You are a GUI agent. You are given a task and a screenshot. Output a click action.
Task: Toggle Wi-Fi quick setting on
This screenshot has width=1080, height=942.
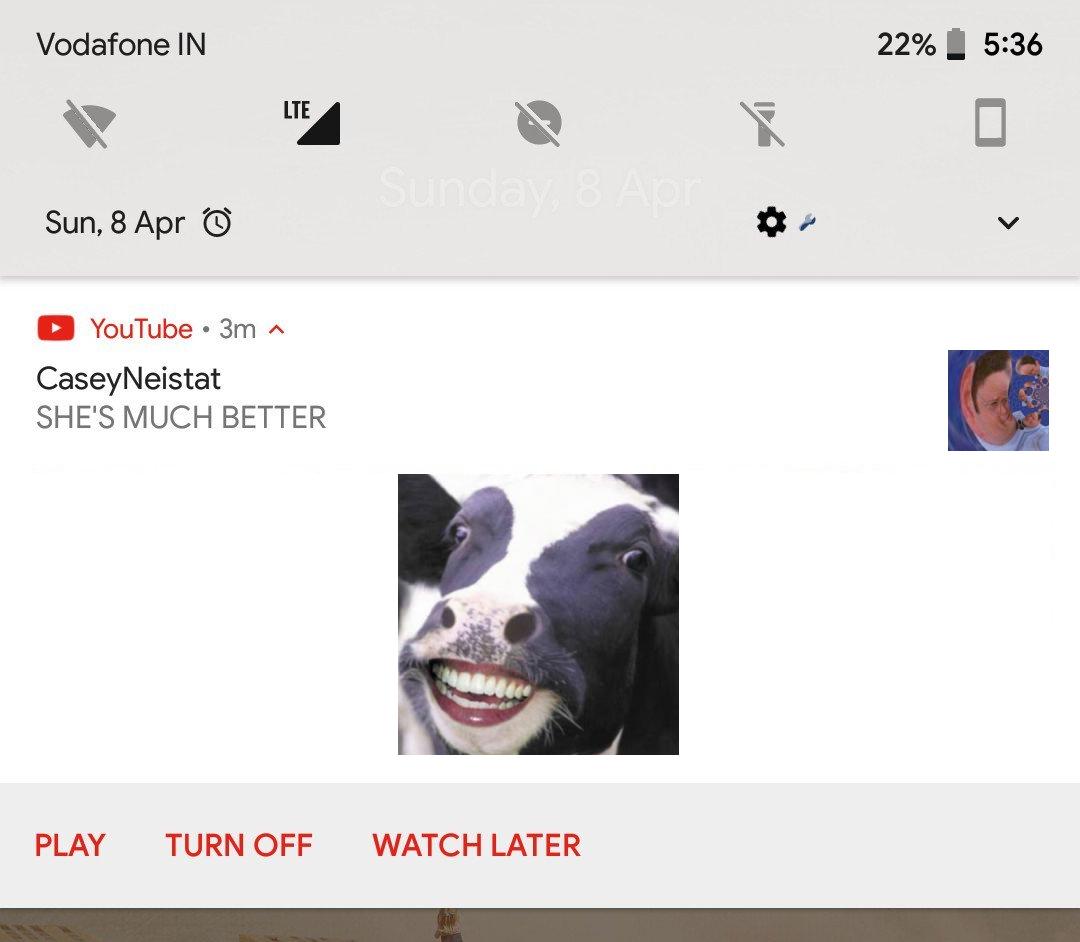[x=90, y=124]
